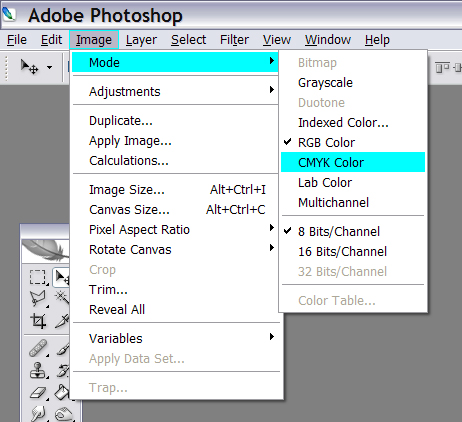Select the Clone Stamp tool
Screen dimensions: 462x422
(37, 370)
